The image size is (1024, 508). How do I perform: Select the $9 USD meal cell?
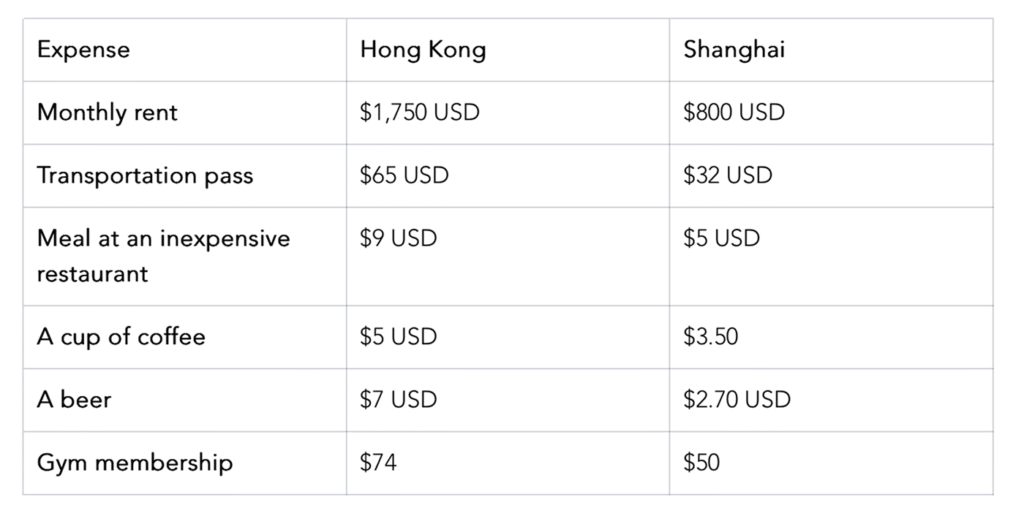(x=399, y=239)
